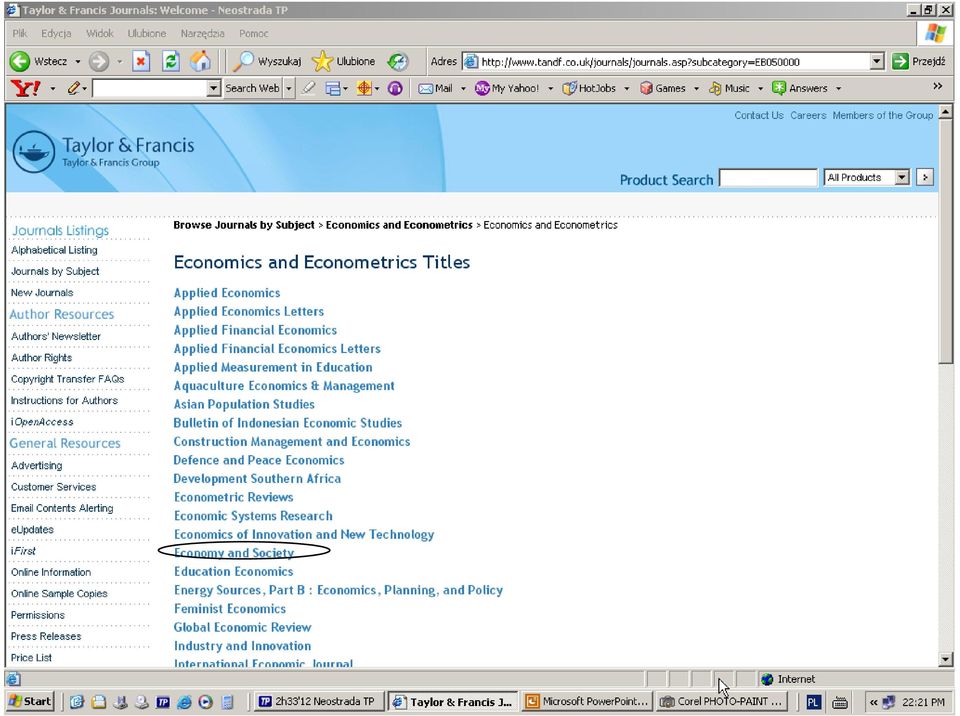Click the Przejdź go button
Viewport: 960px width, 716px height.
point(919,61)
